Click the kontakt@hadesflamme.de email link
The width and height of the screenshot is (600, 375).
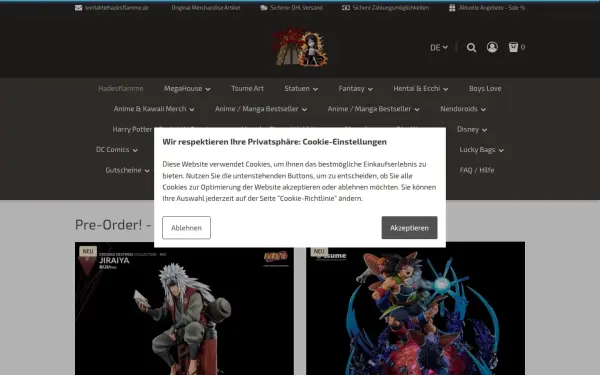click(117, 8)
